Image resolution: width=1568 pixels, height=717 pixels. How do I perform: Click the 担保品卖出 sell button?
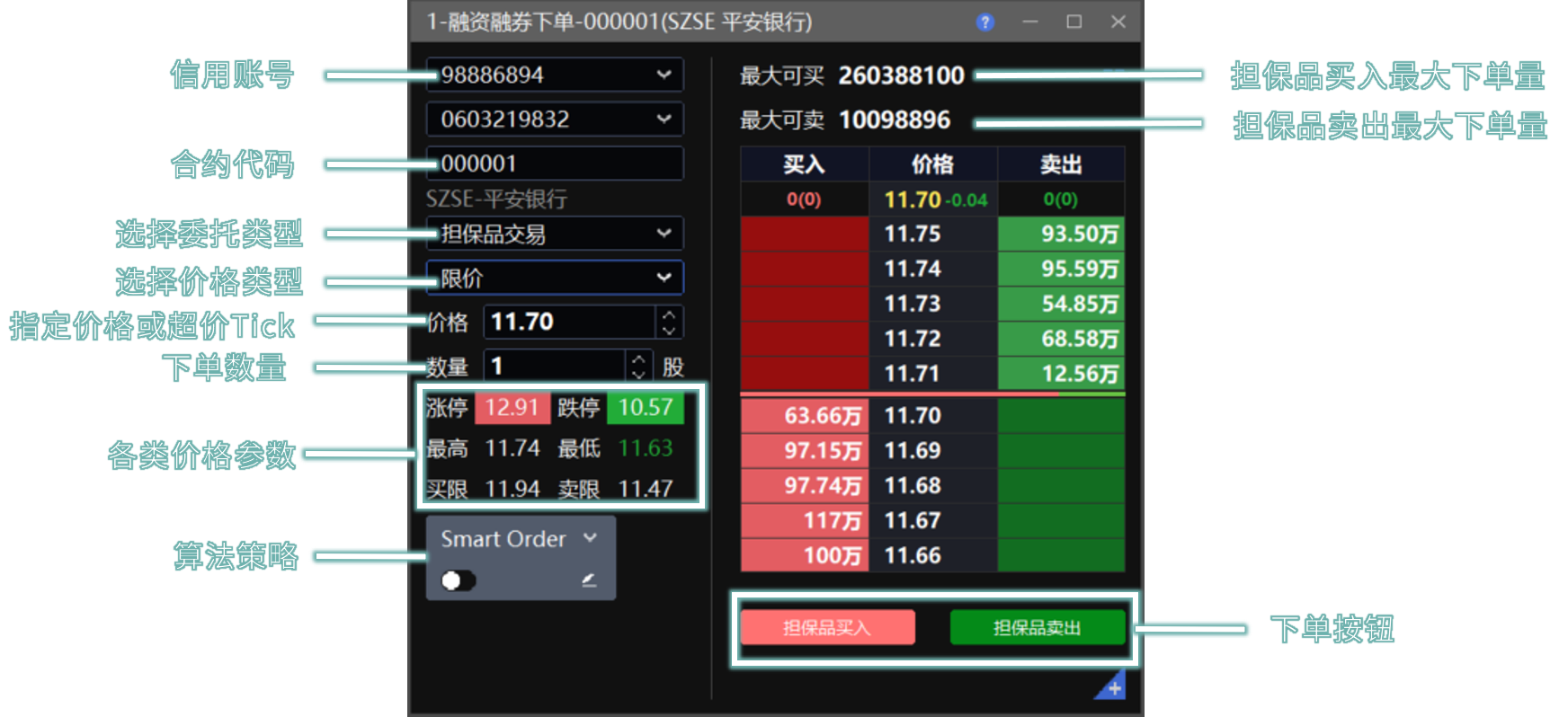pos(1037,627)
